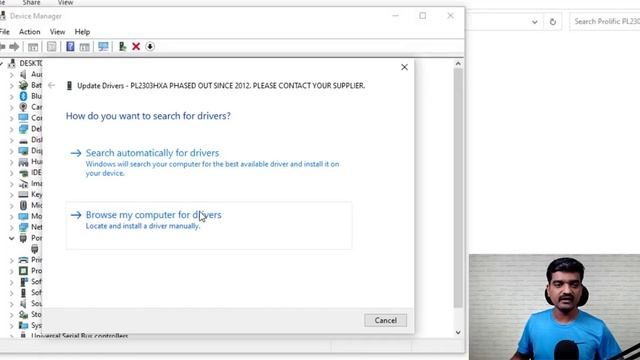Click the red X Uninstall device icon
This screenshot has width=640, height=360.
pos(136,47)
